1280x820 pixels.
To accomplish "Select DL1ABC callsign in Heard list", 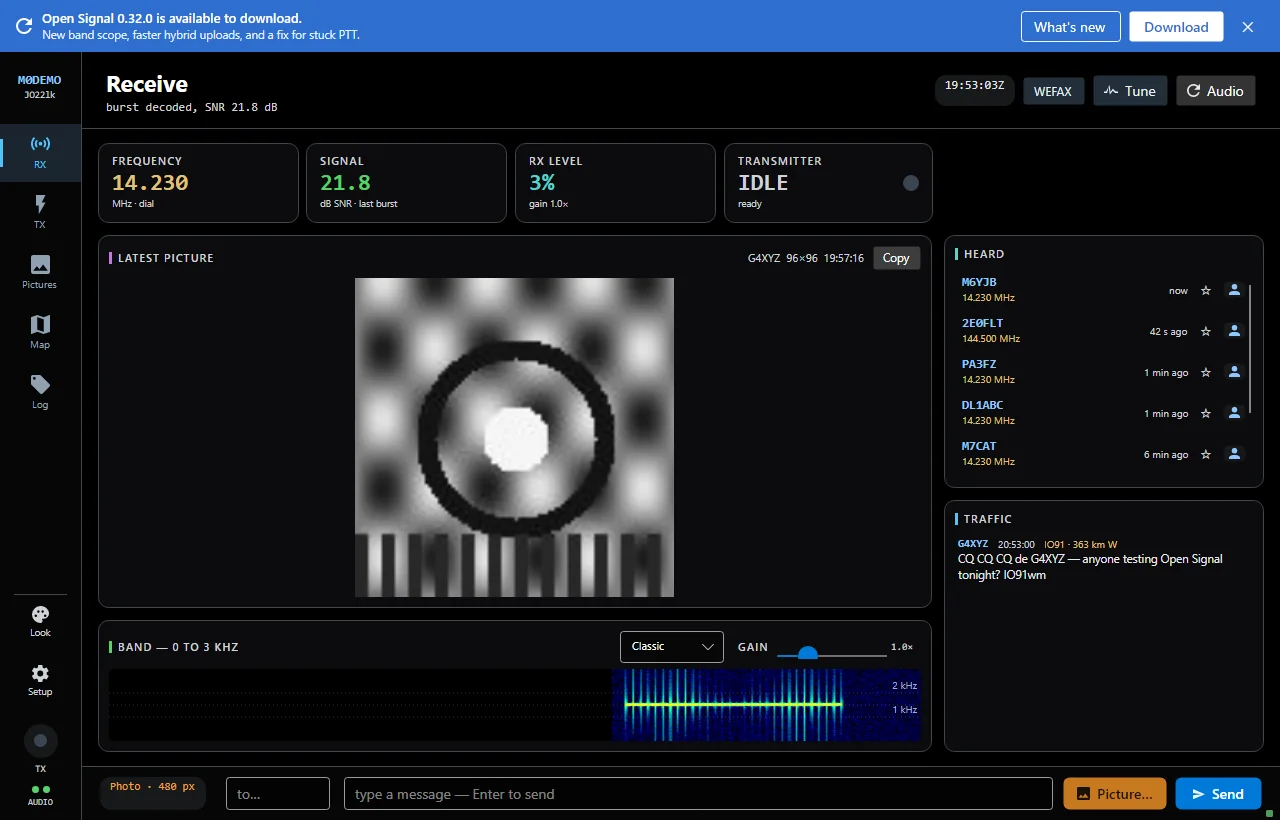I will pyautogui.click(x=982, y=405).
